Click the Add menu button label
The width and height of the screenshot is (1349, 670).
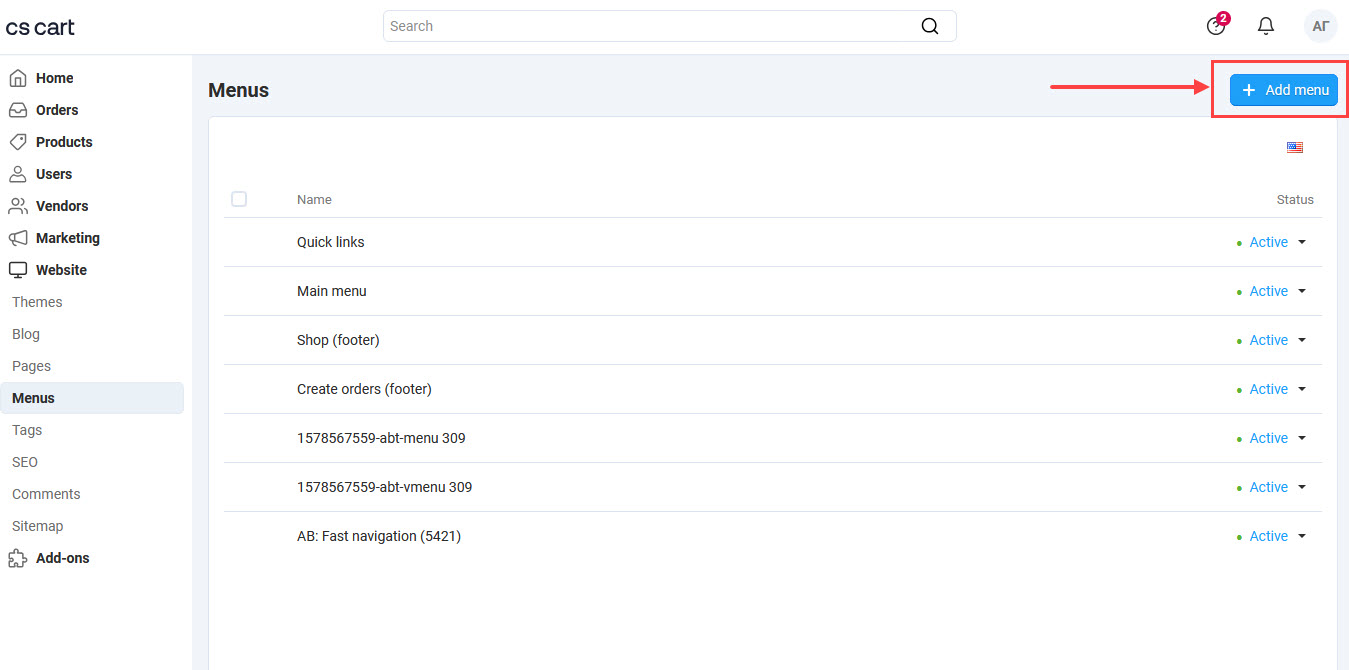click(1297, 90)
